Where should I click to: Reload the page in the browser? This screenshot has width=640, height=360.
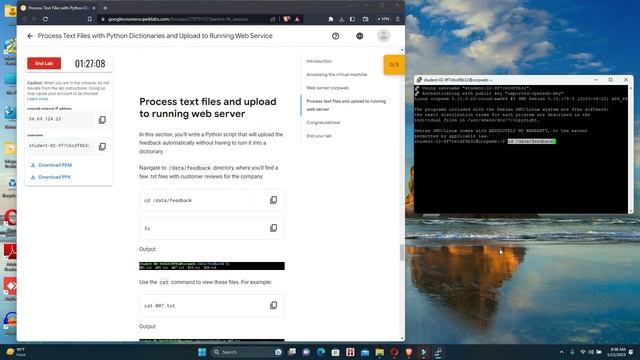[45, 19]
